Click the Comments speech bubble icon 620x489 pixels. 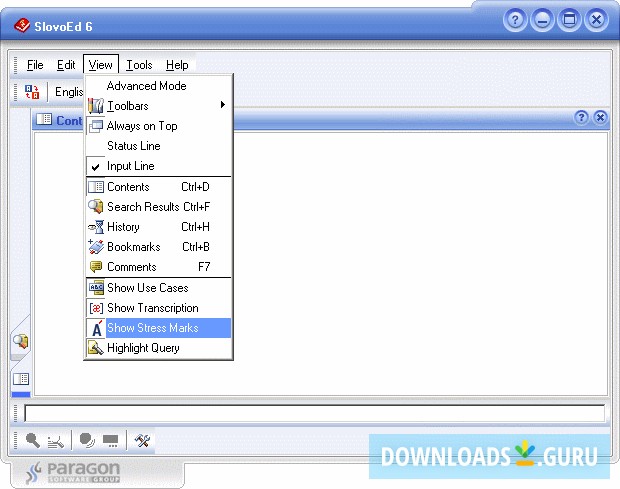(x=96, y=267)
